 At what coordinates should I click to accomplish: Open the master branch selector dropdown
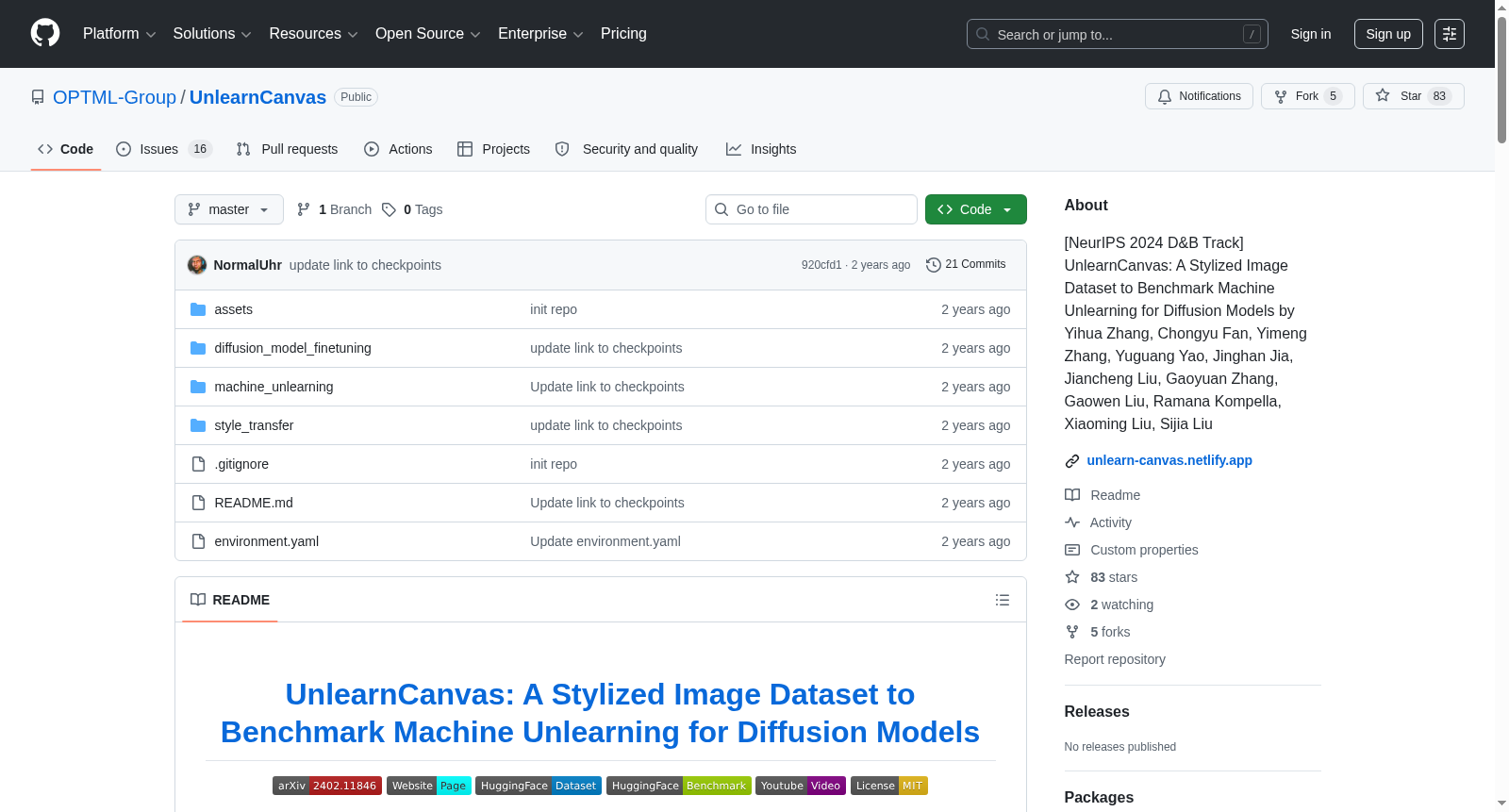click(x=229, y=209)
